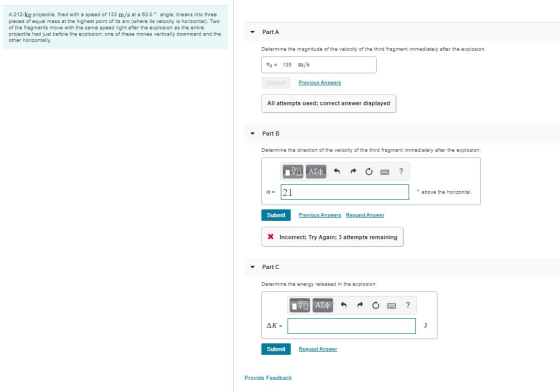Open Greek symbols palette in Part C

click(x=322, y=305)
